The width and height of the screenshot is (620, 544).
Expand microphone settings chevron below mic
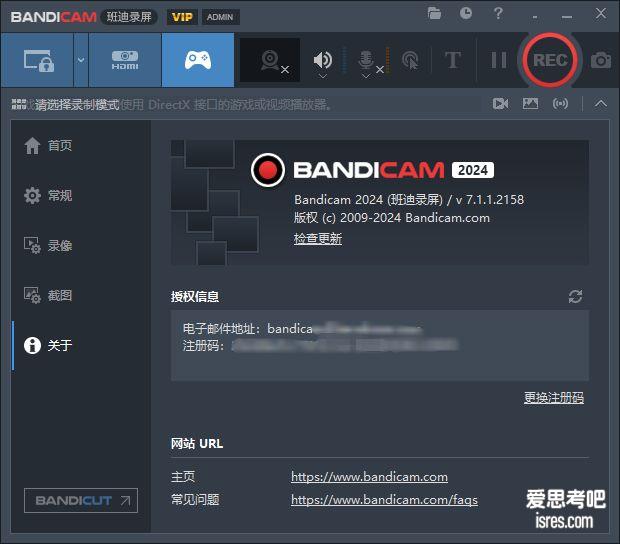tap(366, 76)
